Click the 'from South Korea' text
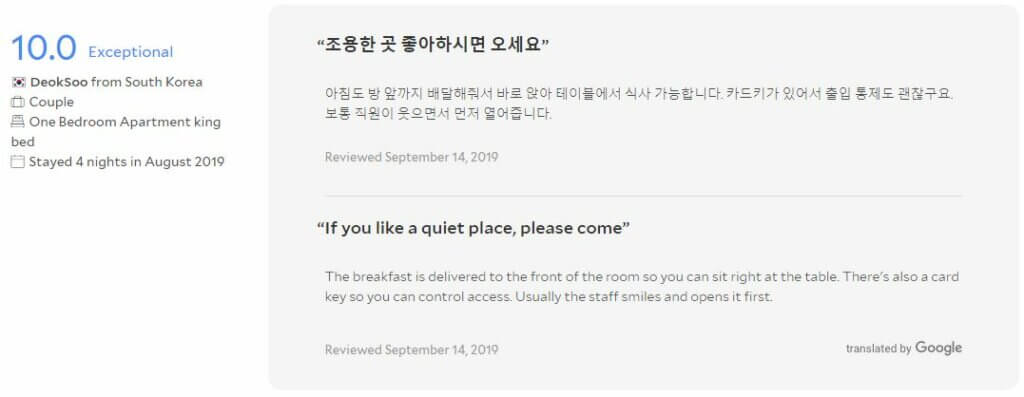The height and width of the screenshot is (397, 1024). point(147,82)
